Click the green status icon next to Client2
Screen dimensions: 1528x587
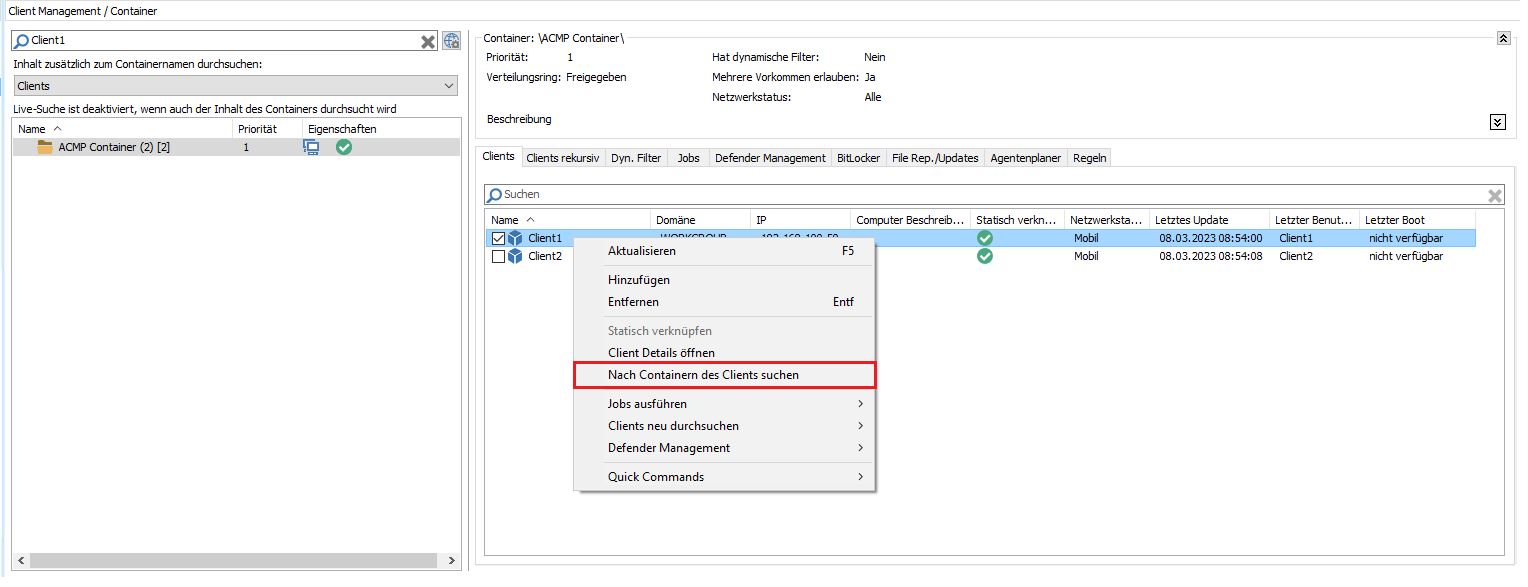985,256
